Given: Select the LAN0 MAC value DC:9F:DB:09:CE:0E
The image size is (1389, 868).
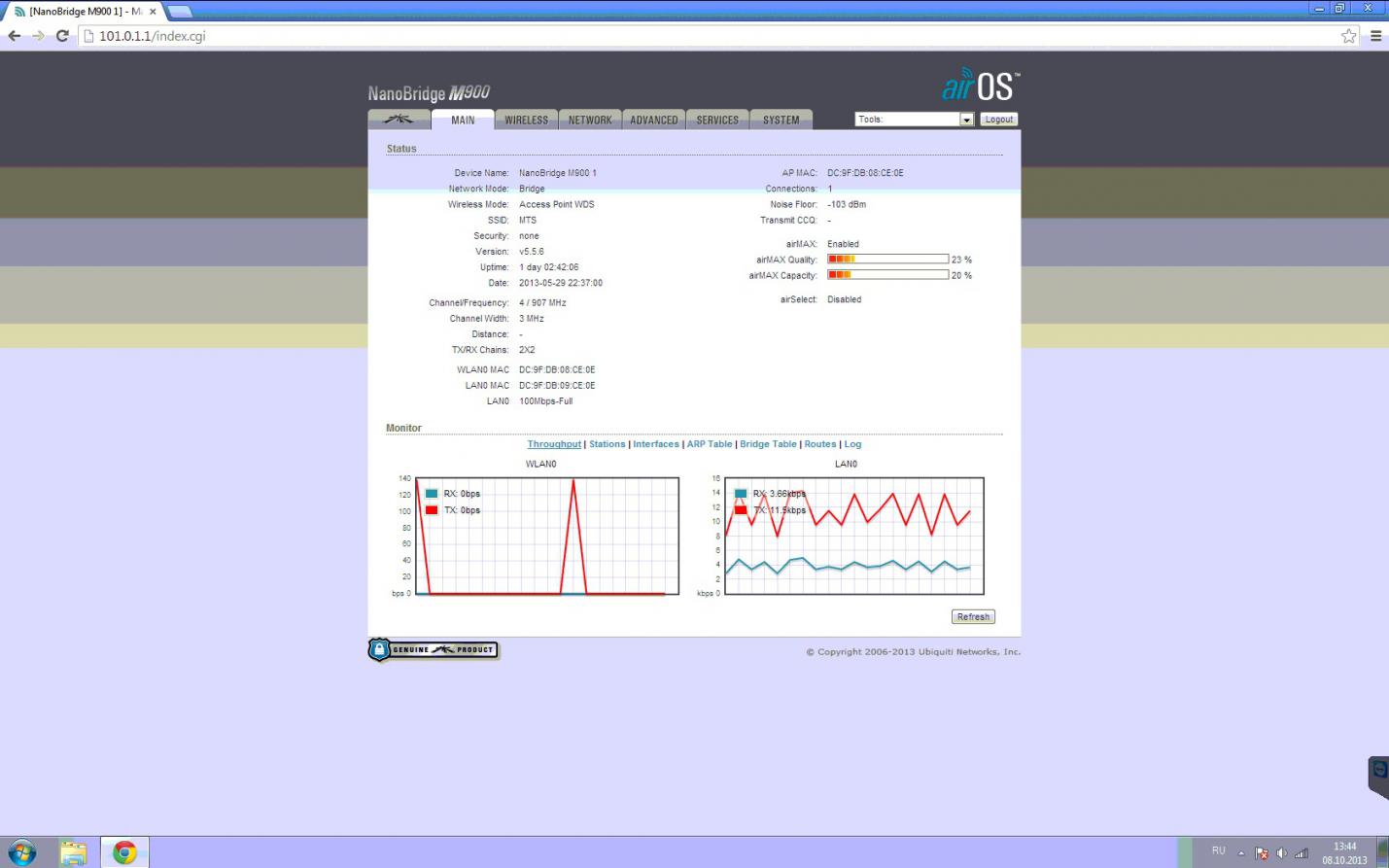Looking at the screenshot, I should (x=557, y=386).
